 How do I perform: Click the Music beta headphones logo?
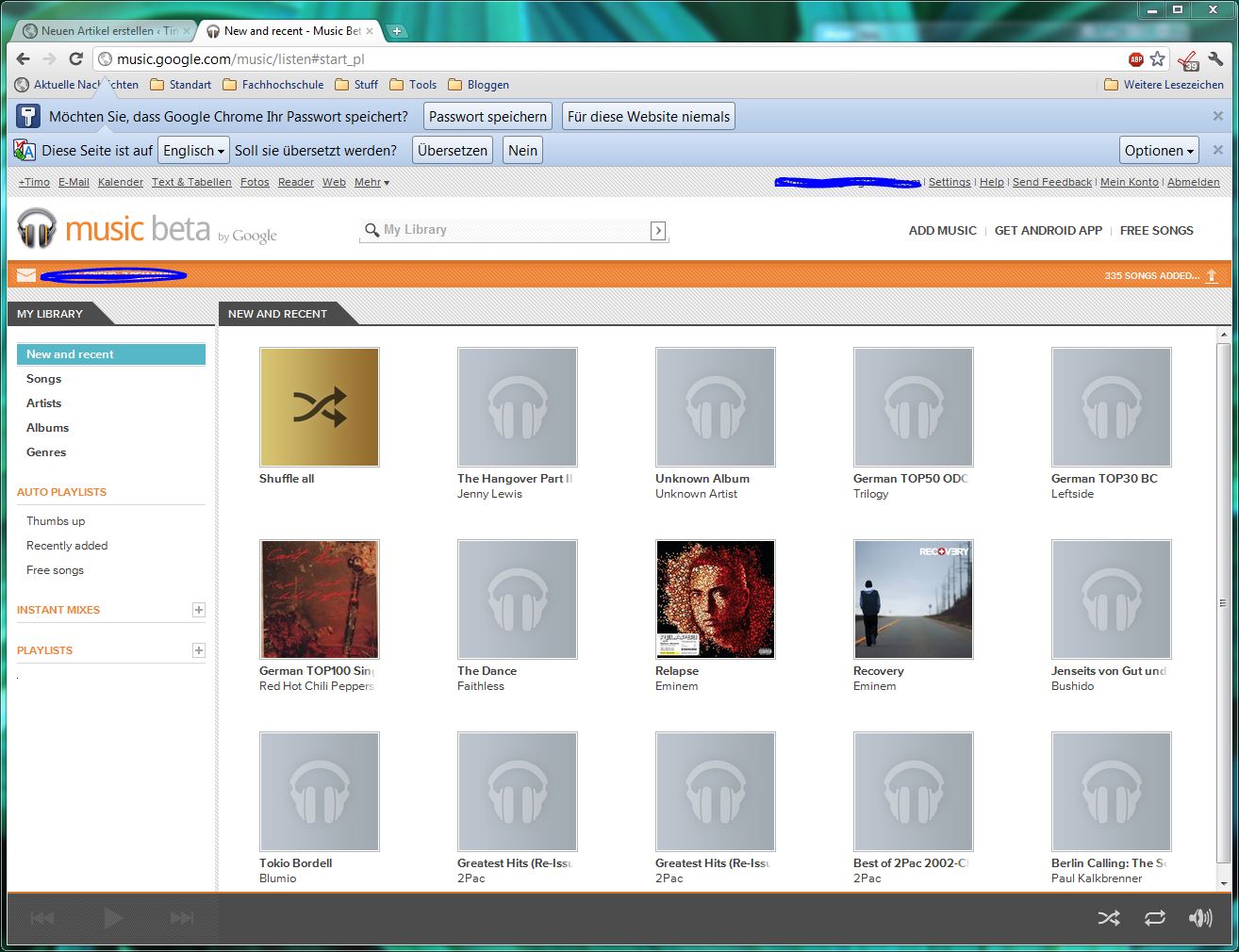pos(37,228)
